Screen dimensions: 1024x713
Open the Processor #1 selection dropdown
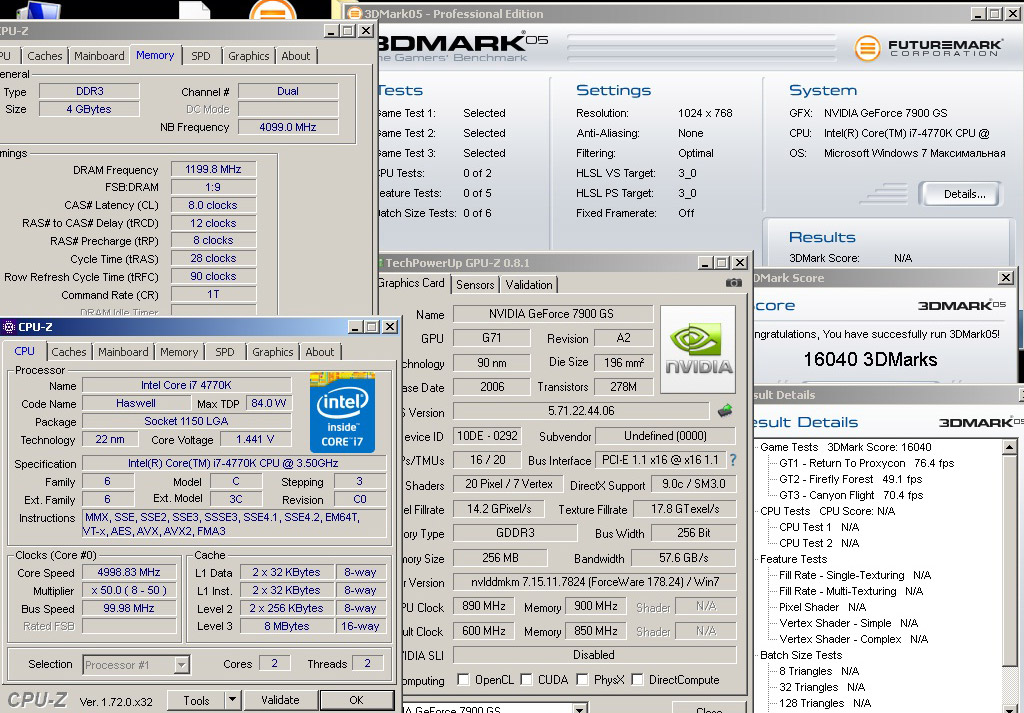coord(181,664)
